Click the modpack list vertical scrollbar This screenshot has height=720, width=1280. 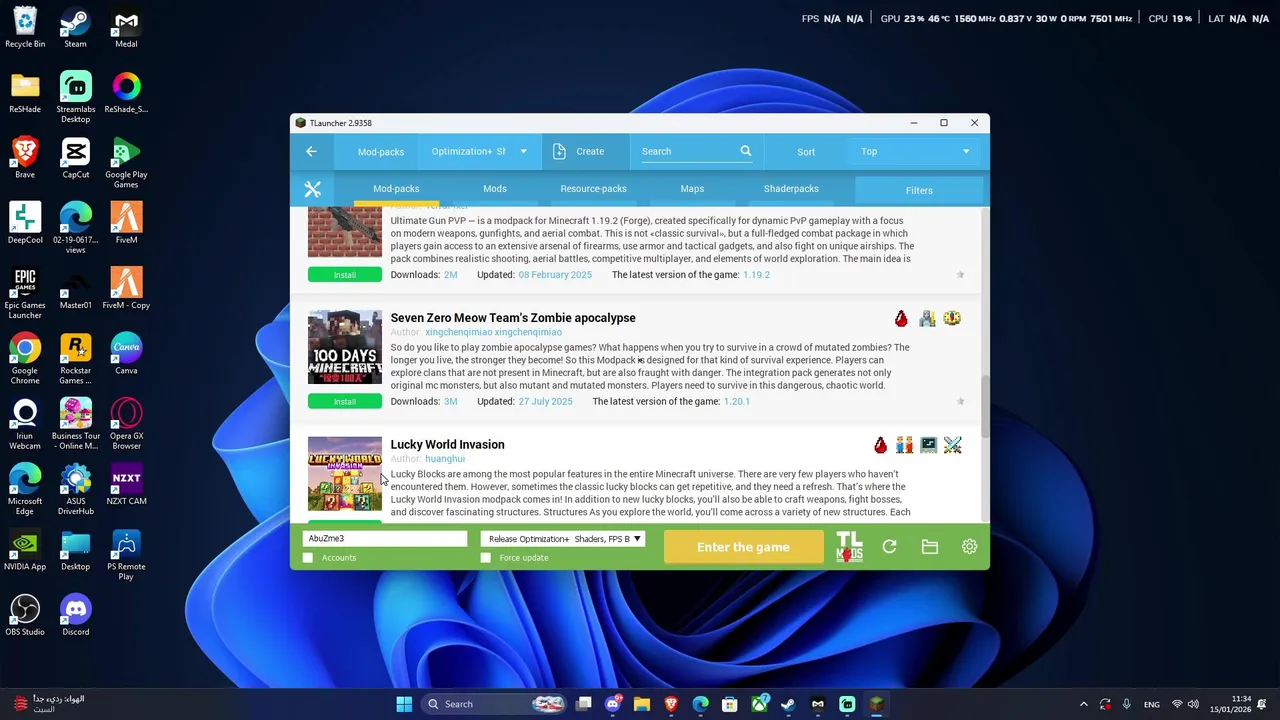pos(986,405)
